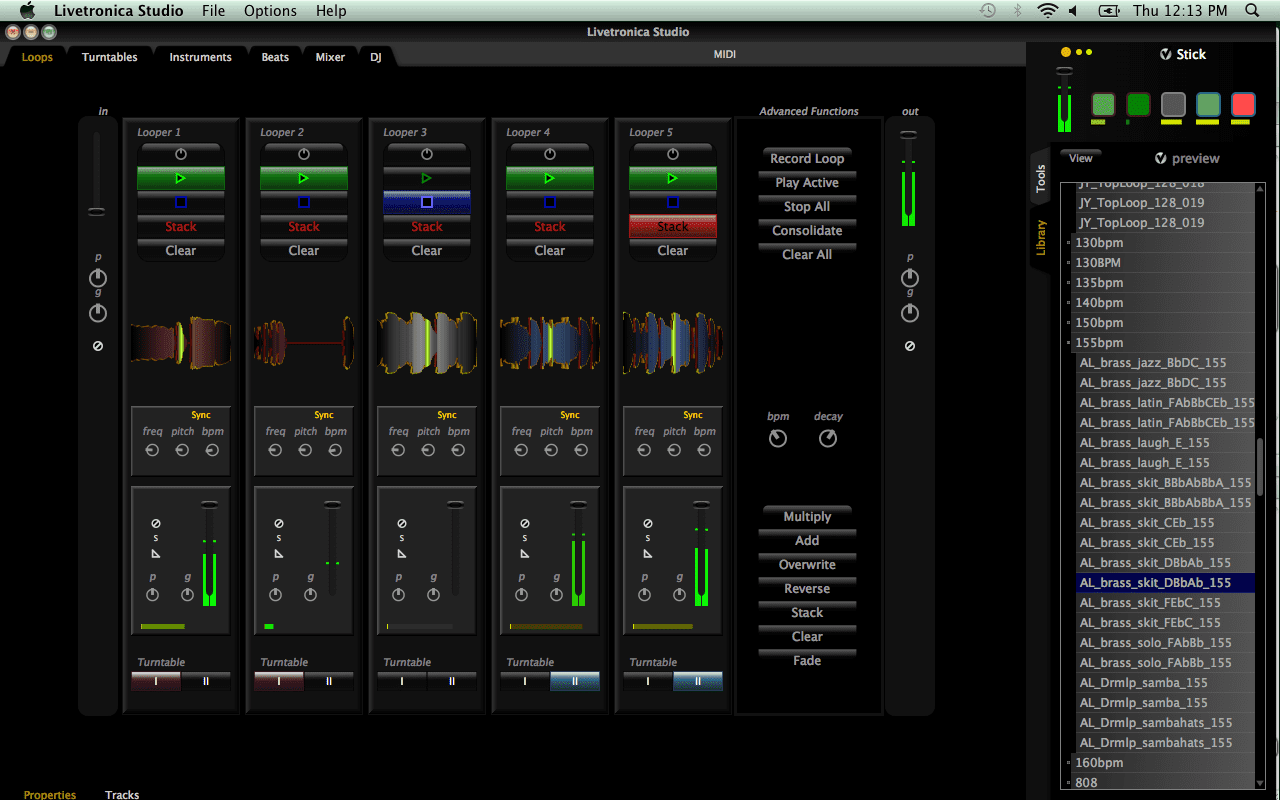The image size is (1280, 800).
Task: Click the mute icon in Looper 4 mixer
Action: click(525, 524)
